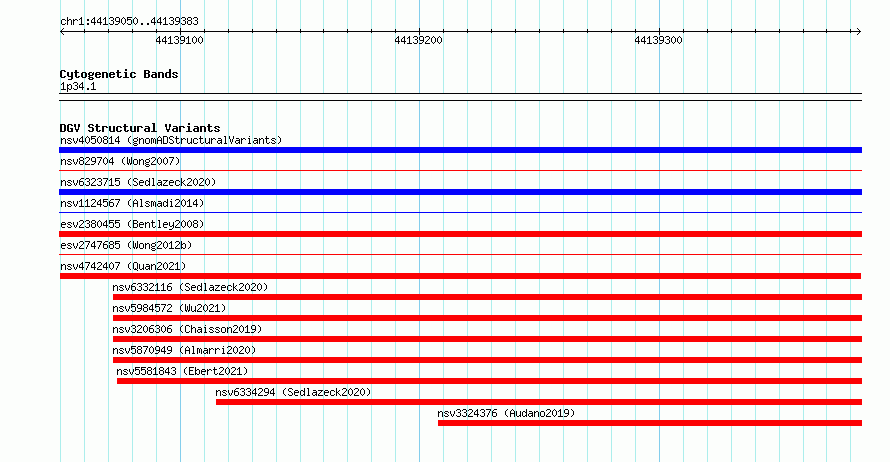Select the red bar for nsv5984572

pos(488,318)
